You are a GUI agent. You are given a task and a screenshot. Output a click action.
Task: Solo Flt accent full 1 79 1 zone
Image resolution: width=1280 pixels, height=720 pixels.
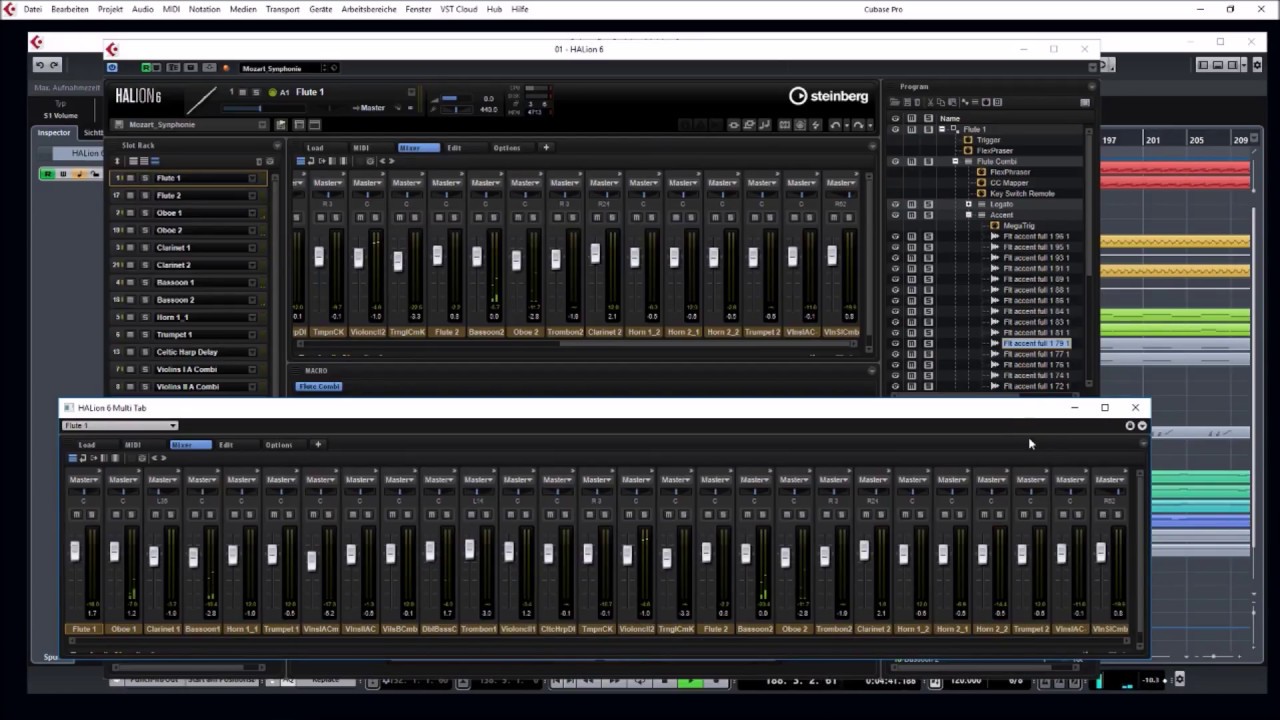[x=928, y=343]
